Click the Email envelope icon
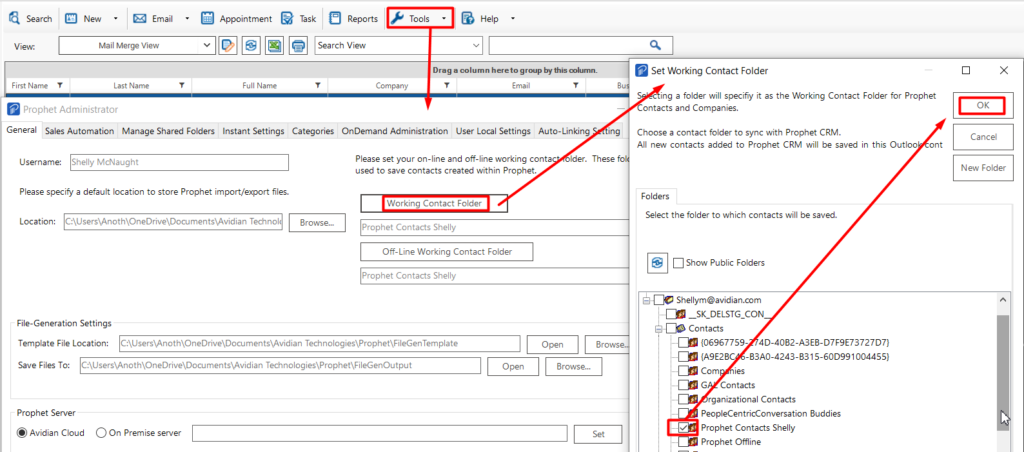Screen dimensions: 1024x452 click(139, 18)
